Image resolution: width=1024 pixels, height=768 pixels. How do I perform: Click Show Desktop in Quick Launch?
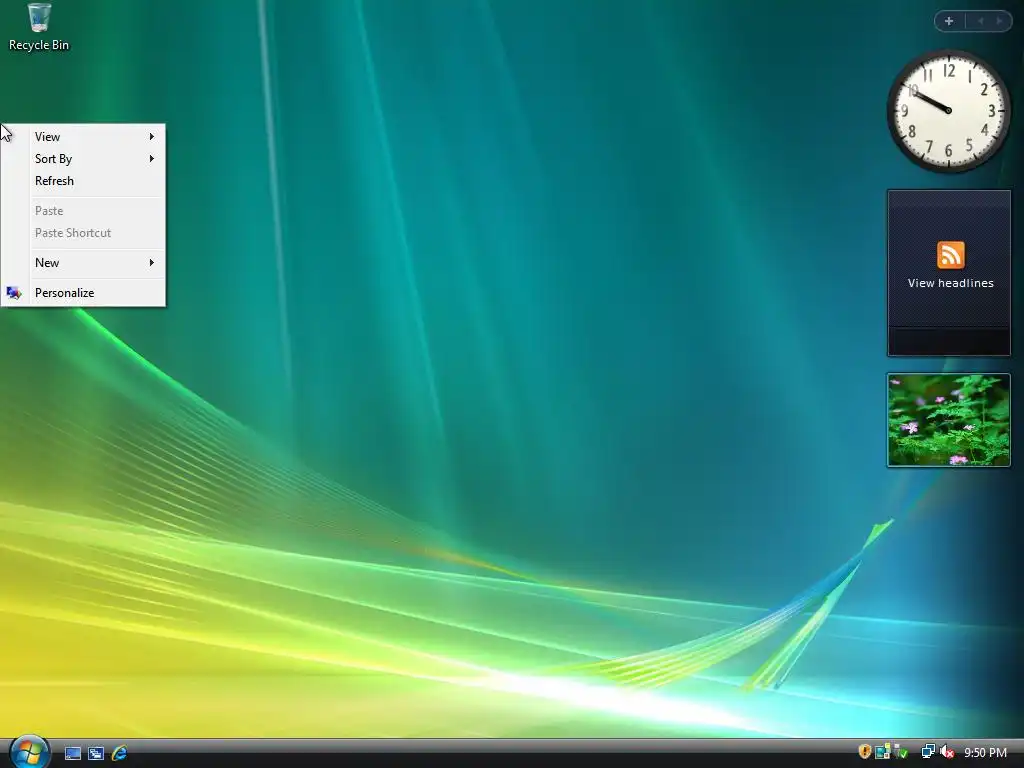pyautogui.click(x=73, y=753)
